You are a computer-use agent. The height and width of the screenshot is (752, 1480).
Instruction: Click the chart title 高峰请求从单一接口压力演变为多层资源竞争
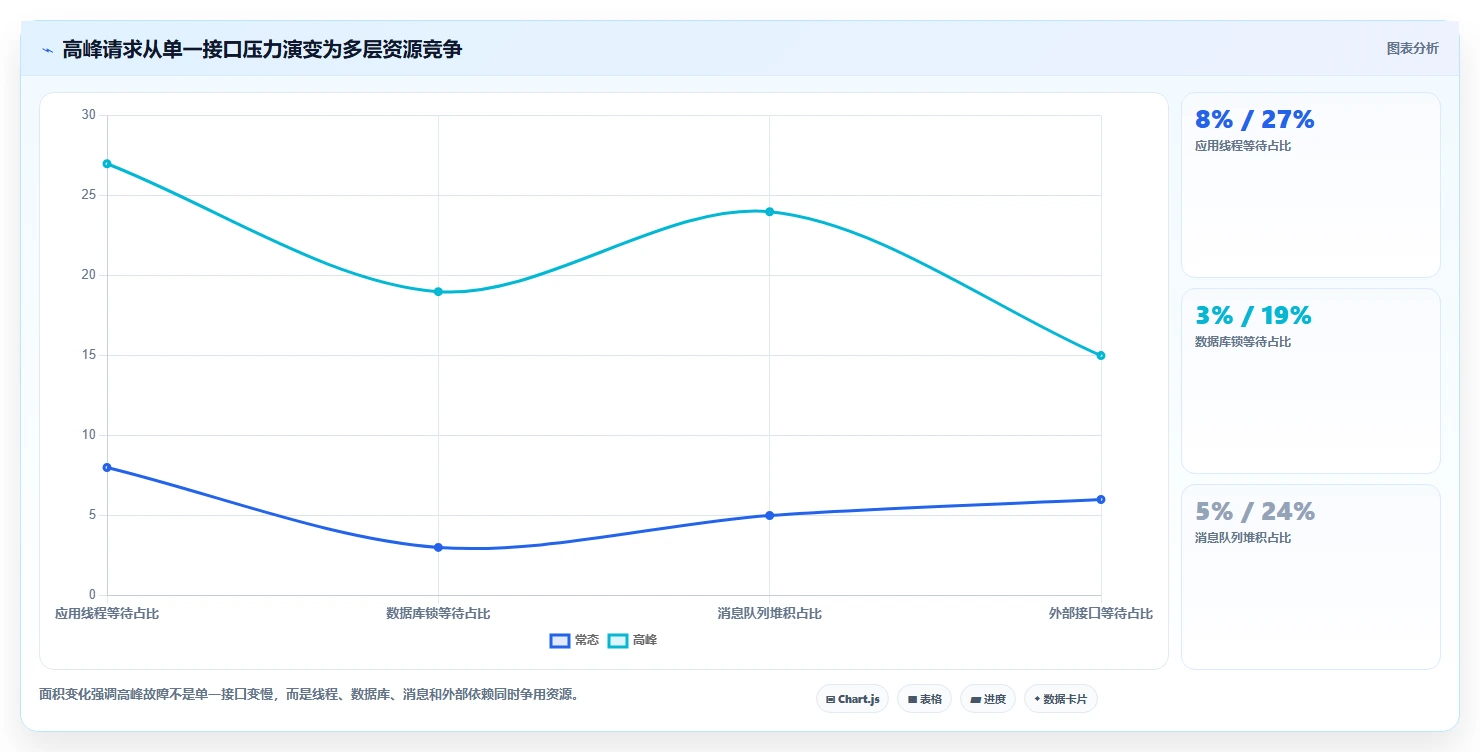(262, 49)
